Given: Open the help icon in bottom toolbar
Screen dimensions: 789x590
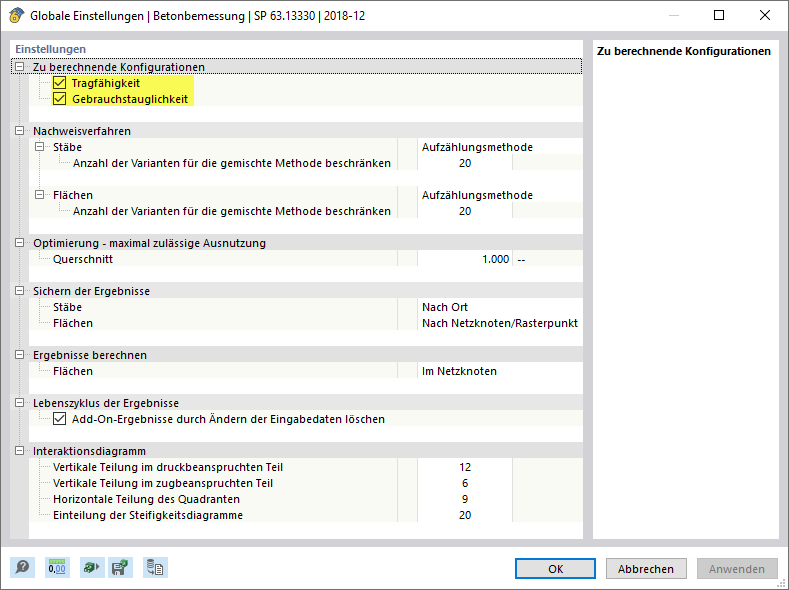Looking at the screenshot, I should coord(22,568).
